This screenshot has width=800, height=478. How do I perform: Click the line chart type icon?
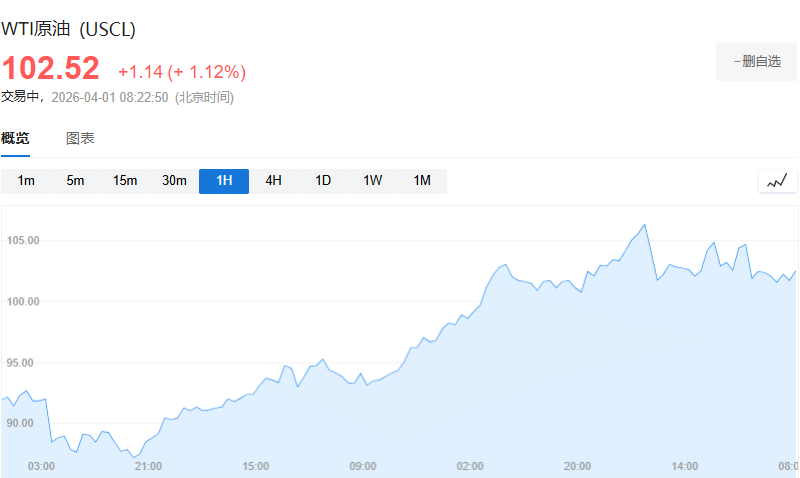tap(777, 181)
